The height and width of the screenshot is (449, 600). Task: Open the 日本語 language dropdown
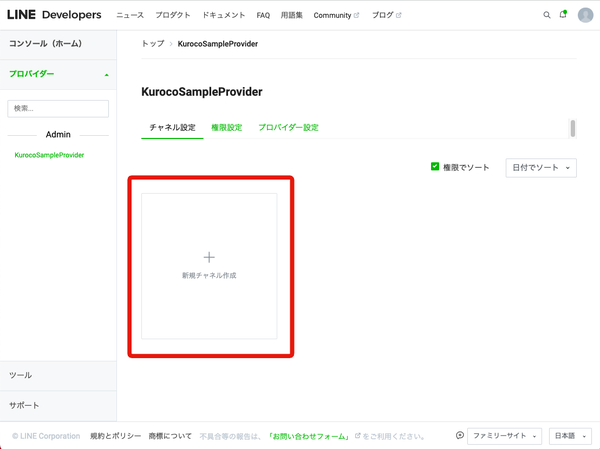point(570,436)
